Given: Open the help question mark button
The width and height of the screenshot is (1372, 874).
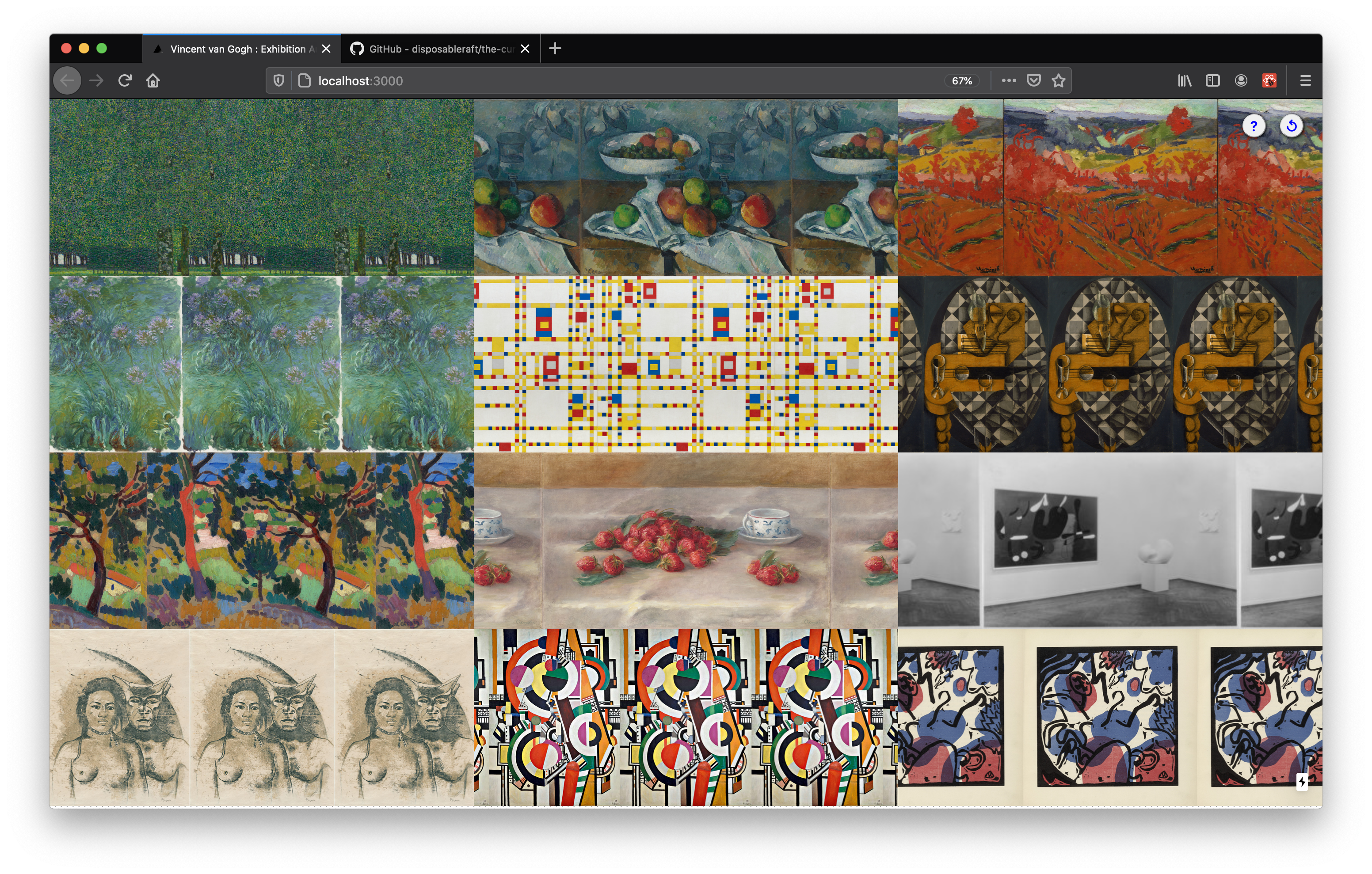Looking at the screenshot, I should click(x=1254, y=126).
